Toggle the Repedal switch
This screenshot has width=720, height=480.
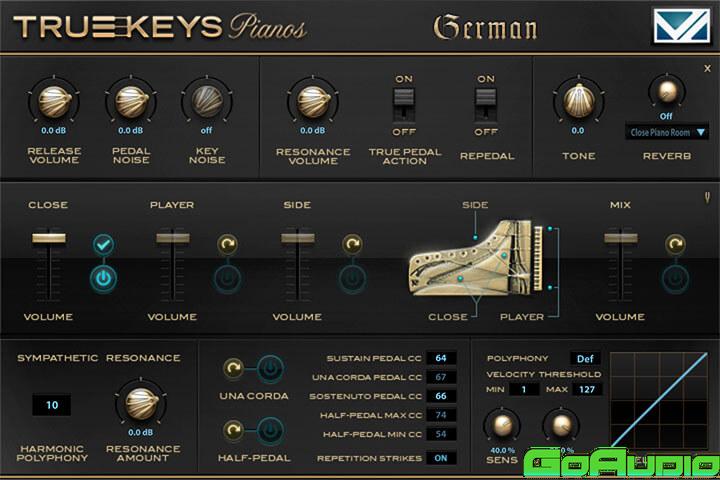click(x=486, y=105)
